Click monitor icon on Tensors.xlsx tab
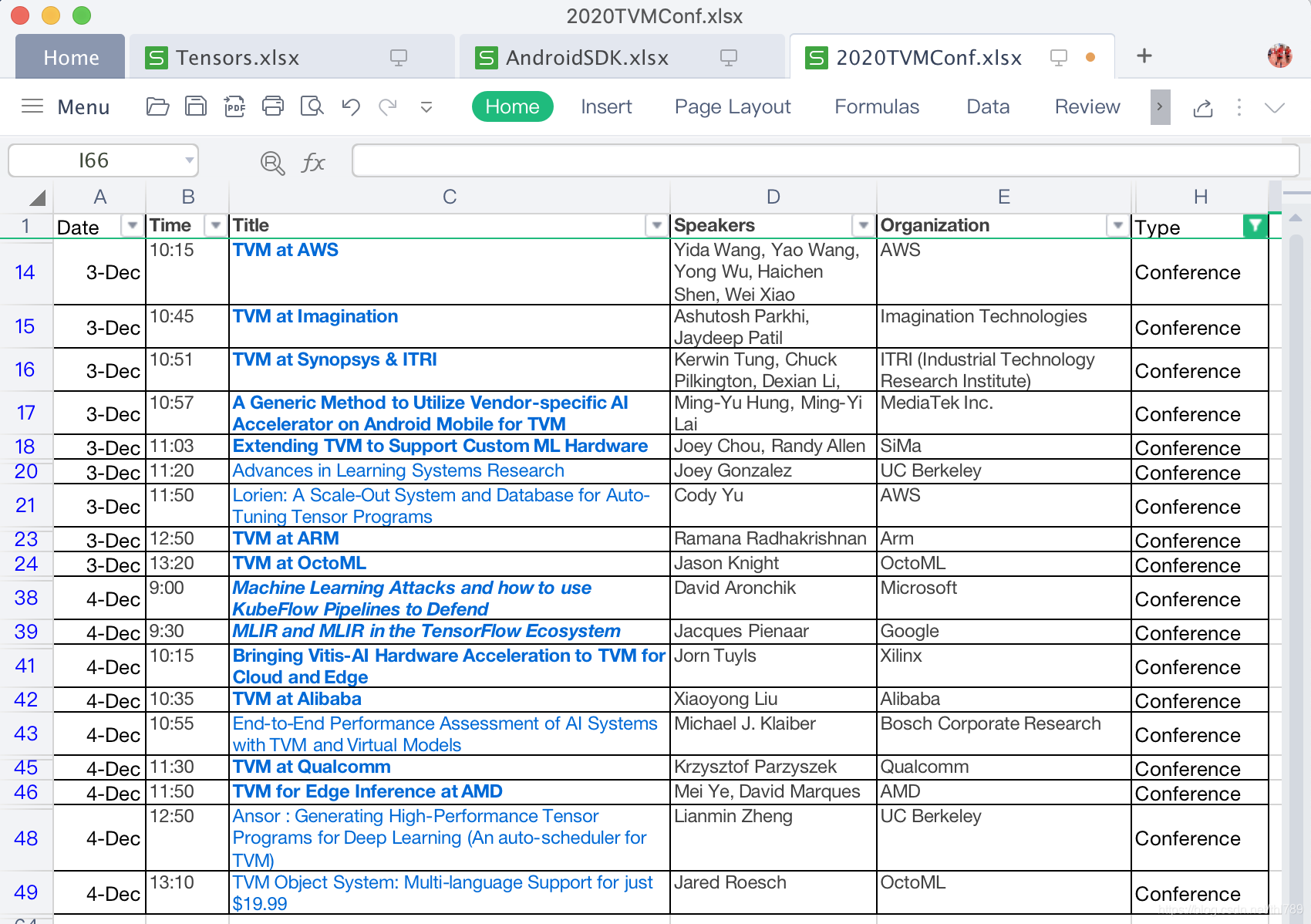The height and width of the screenshot is (924, 1311). pos(399,57)
